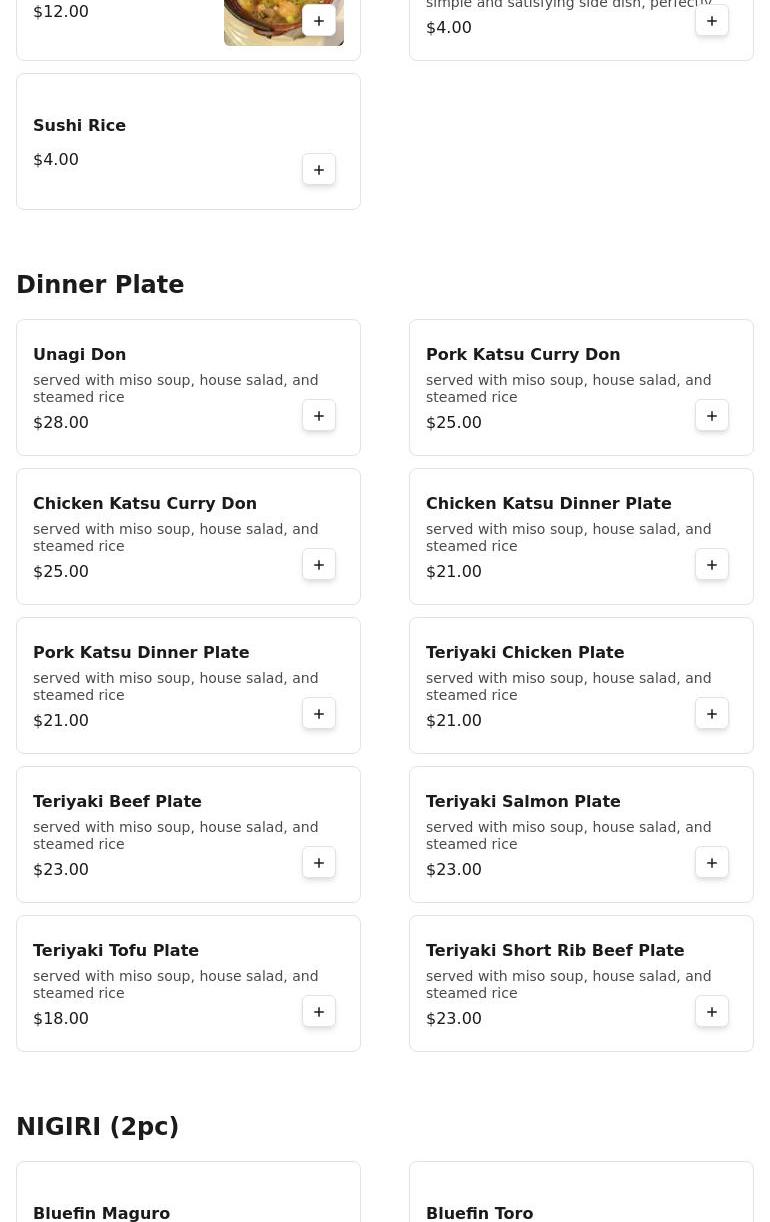The image size is (770, 1222).
Task: Add Pork Katsu Curry Don to order
Action: (712, 416)
